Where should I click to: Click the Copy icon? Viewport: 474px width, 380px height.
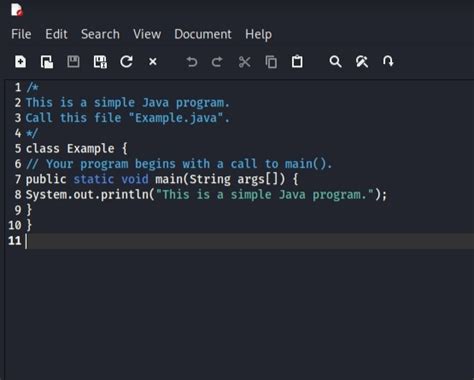point(271,62)
